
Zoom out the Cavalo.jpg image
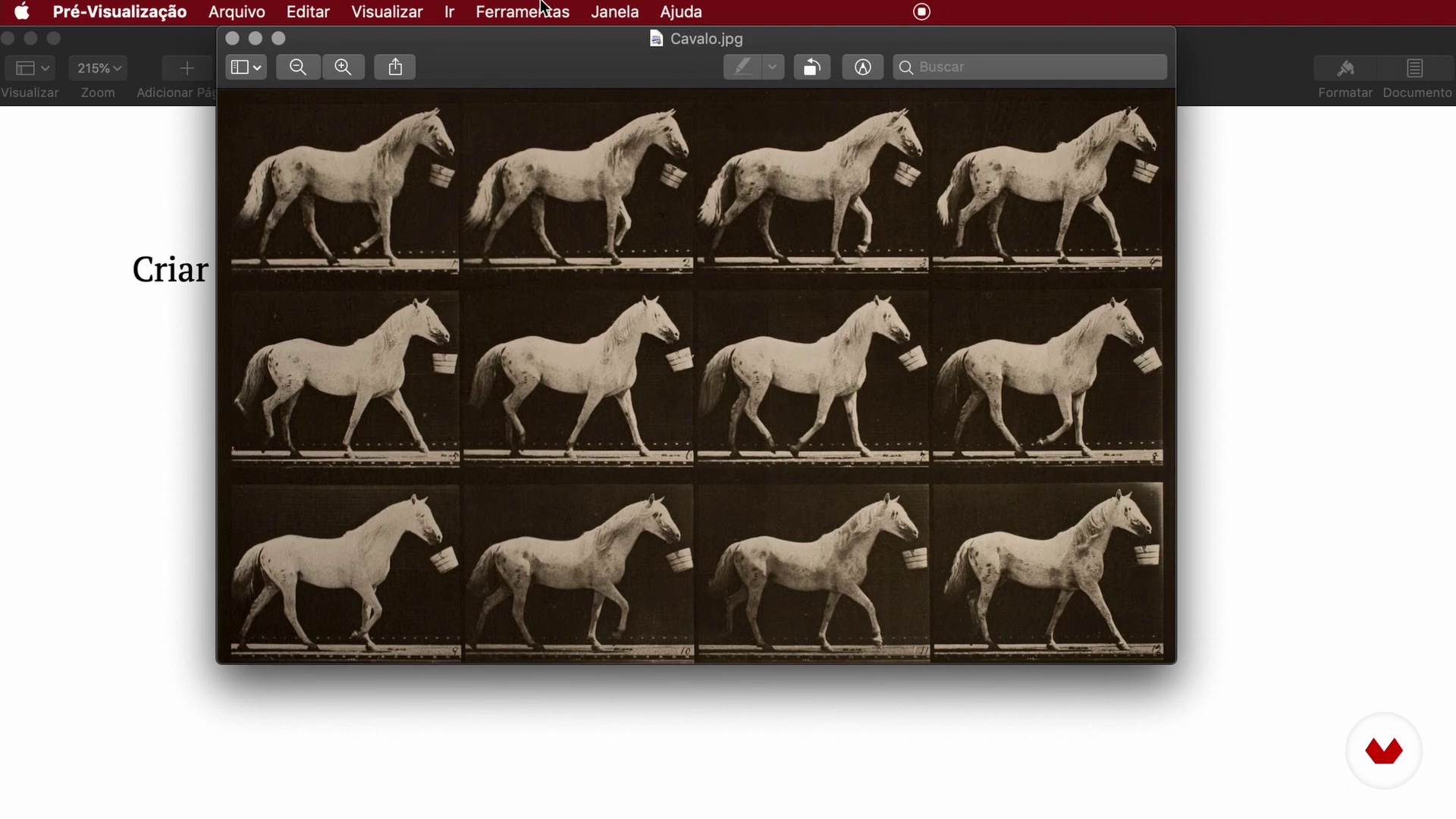(298, 67)
